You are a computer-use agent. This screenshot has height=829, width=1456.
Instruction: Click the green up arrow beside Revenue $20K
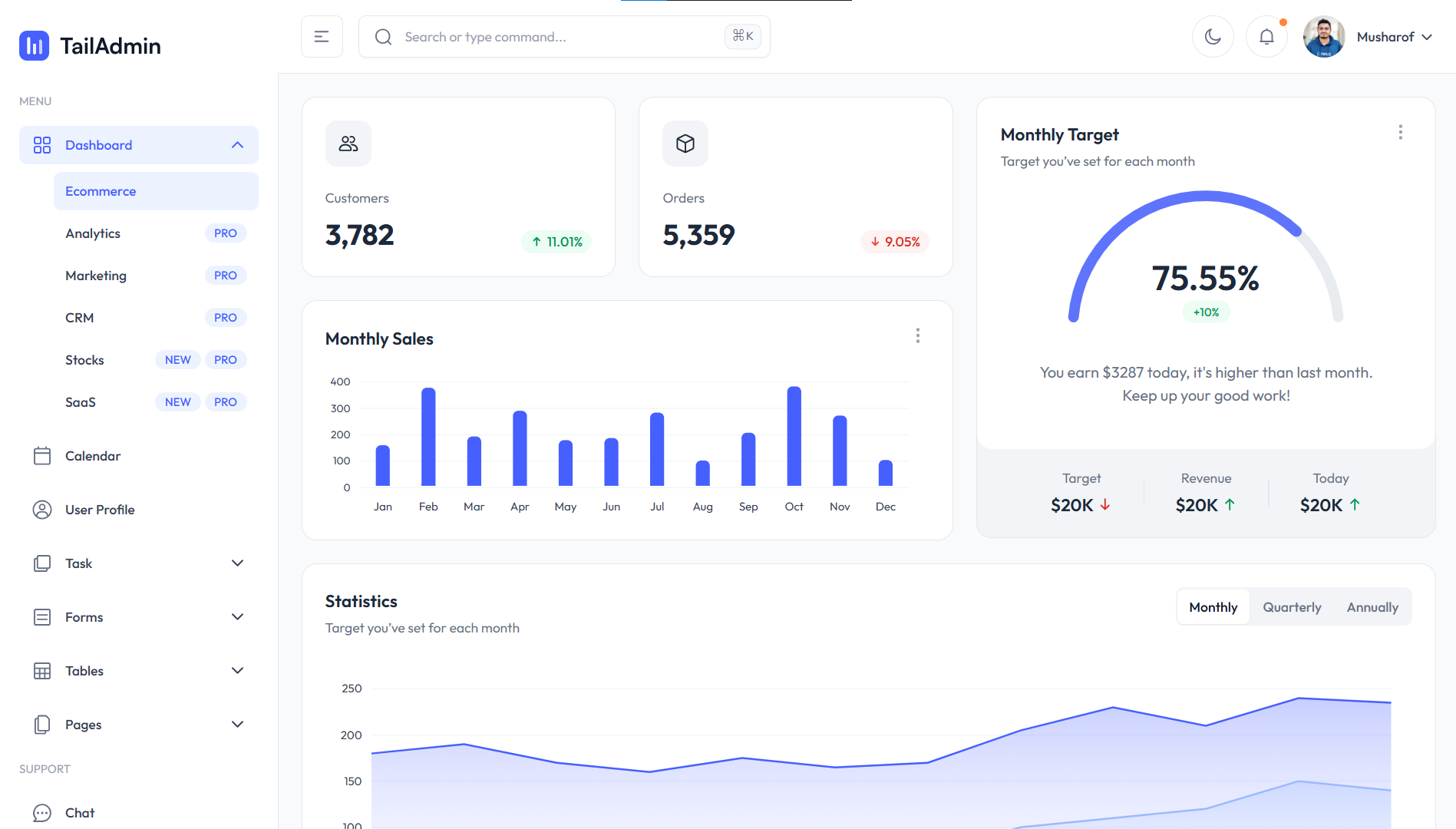pos(1230,504)
